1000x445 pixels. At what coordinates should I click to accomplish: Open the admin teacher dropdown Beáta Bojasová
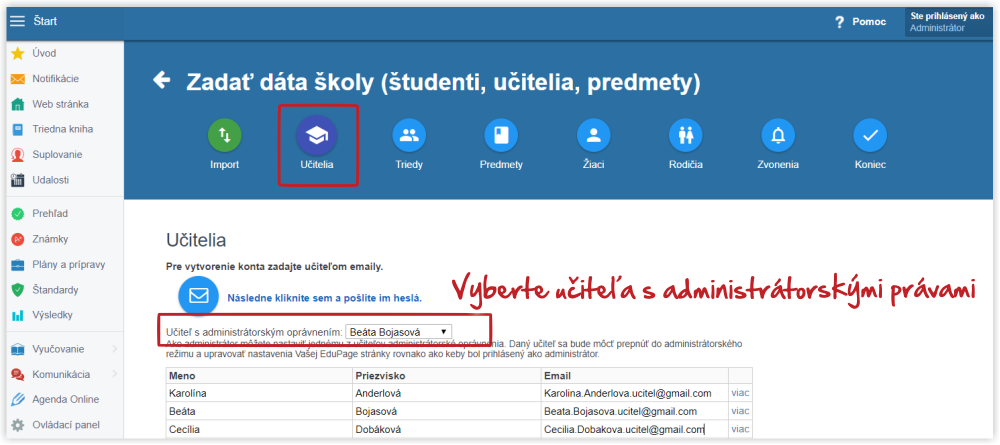coord(399,332)
